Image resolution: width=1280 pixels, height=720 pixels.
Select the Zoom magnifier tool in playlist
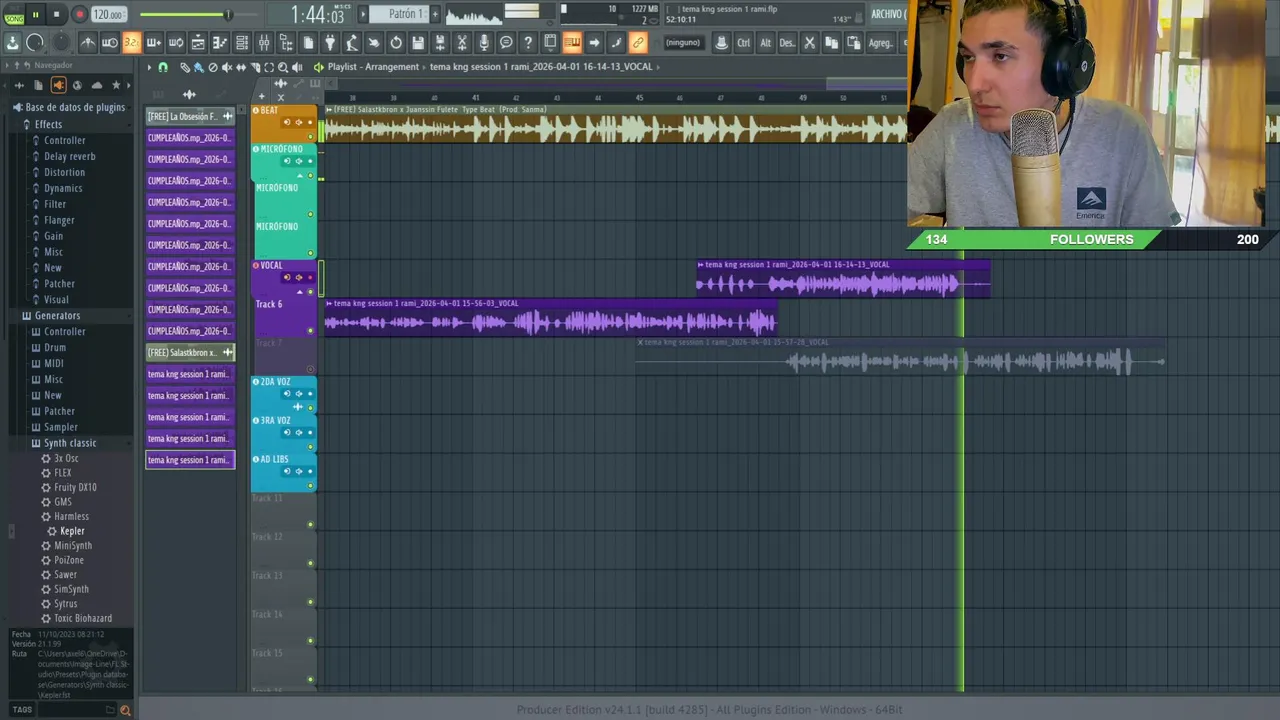point(283,67)
